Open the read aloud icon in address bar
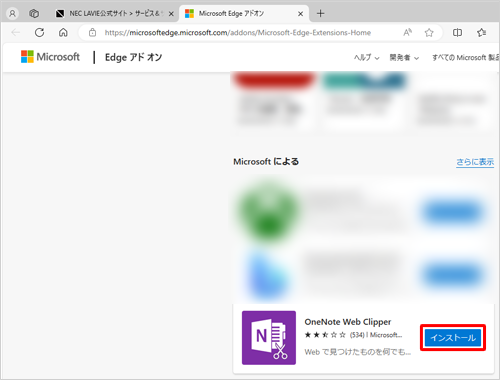Screen dimensions: 500x380 pyautogui.click(x=407, y=32)
